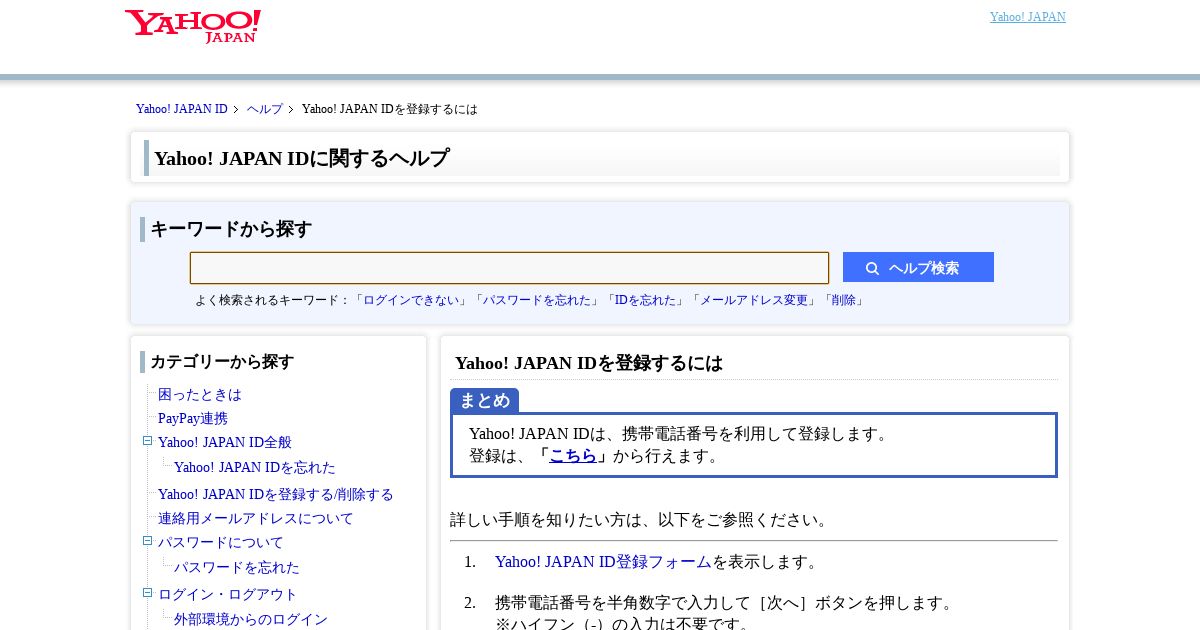Open the ヘルプ breadcrumb link
1200x630 pixels.
coord(265,109)
